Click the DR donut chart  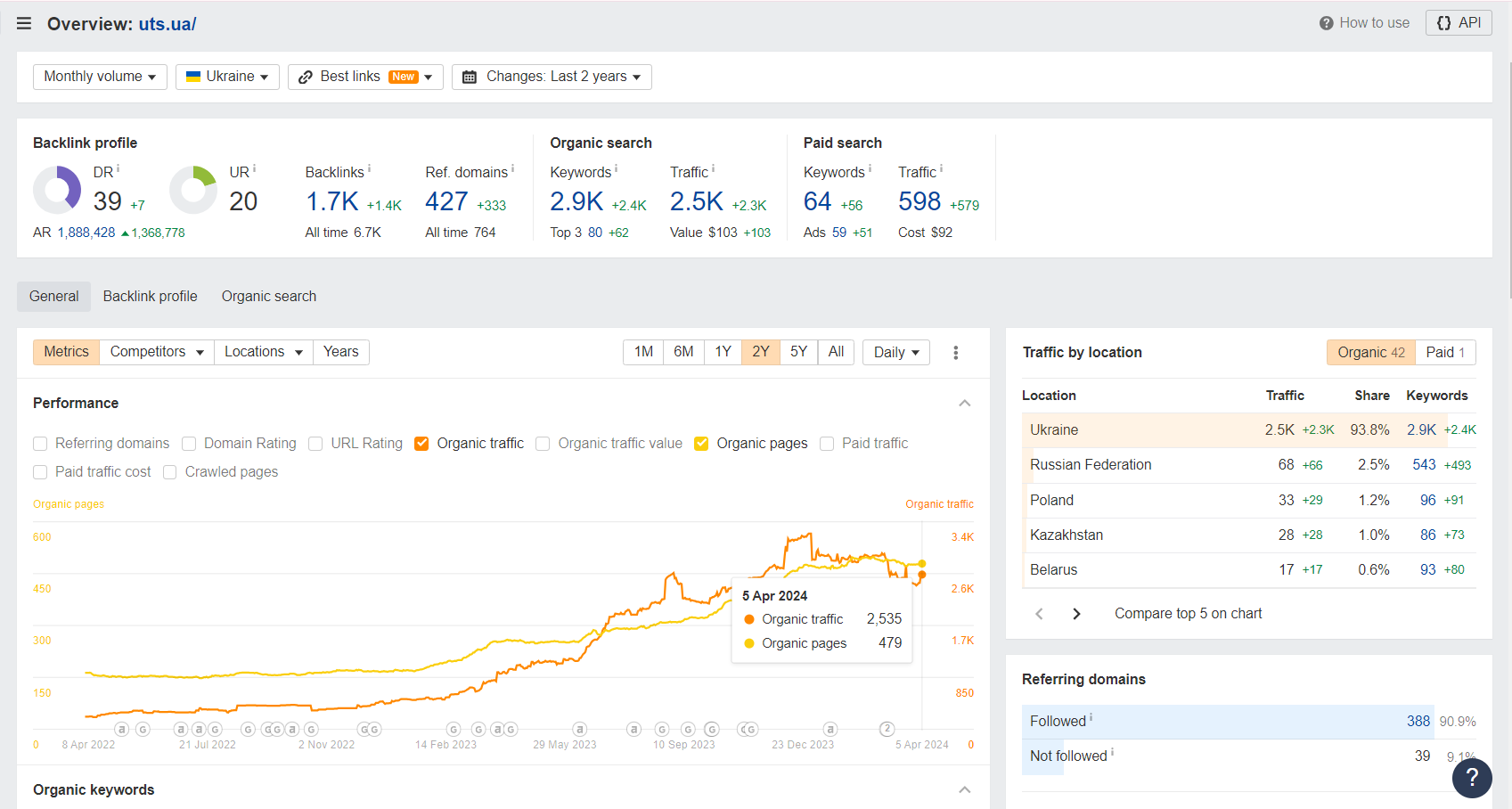click(x=57, y=190)
